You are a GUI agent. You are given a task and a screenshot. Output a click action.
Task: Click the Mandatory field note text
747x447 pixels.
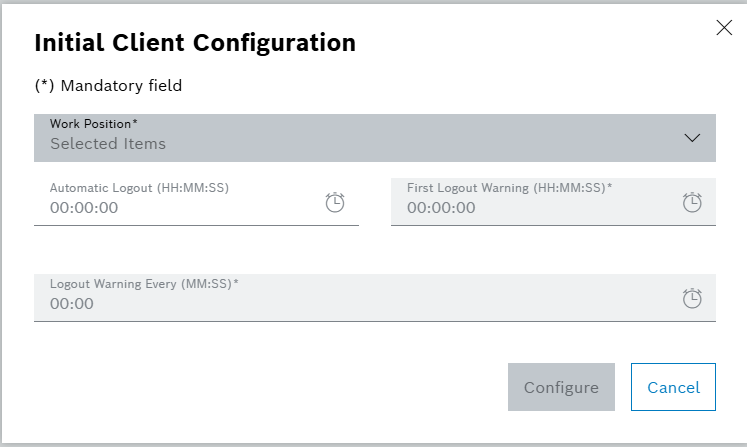click(108, 86)
